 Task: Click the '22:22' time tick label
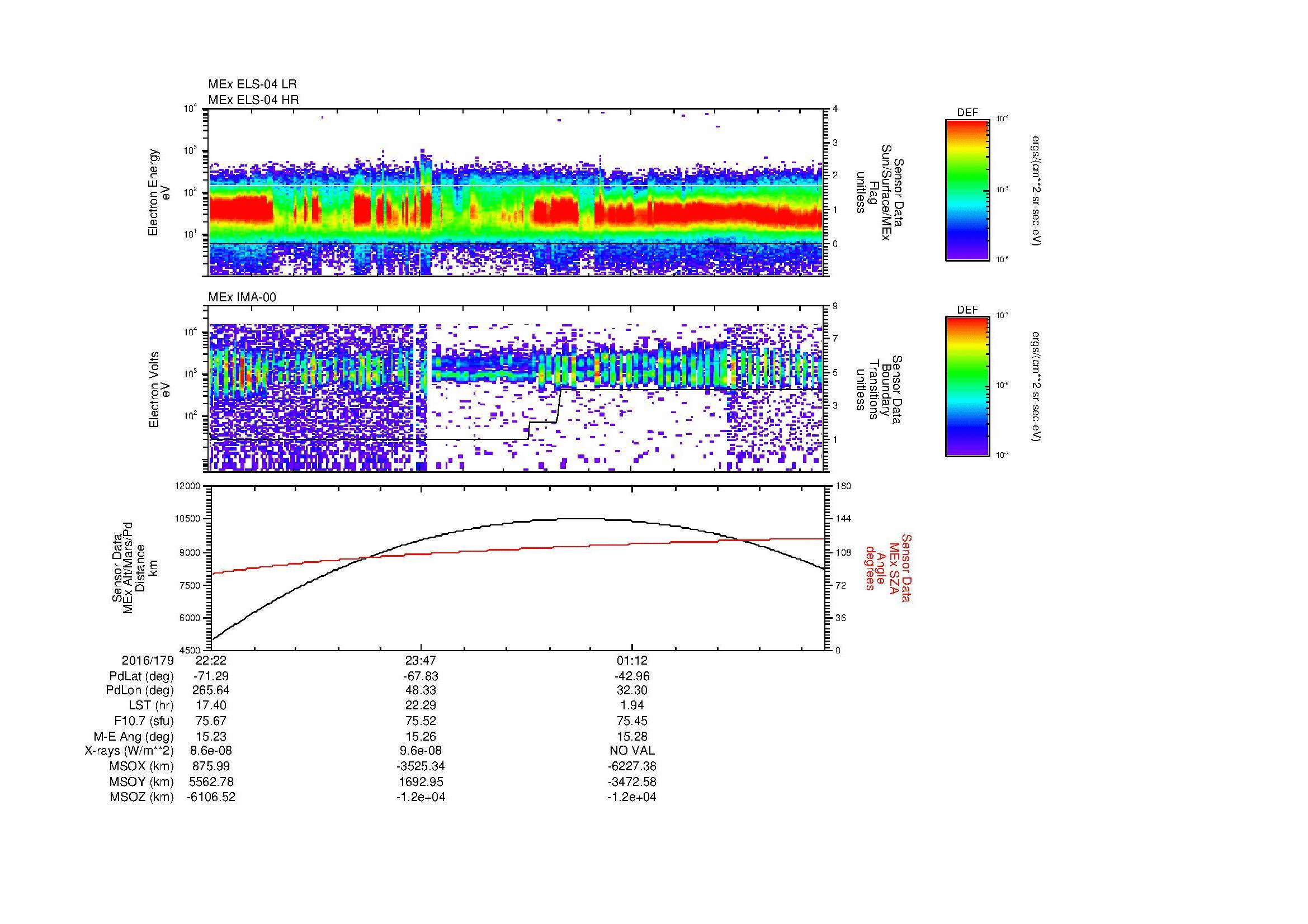(211, 660)
